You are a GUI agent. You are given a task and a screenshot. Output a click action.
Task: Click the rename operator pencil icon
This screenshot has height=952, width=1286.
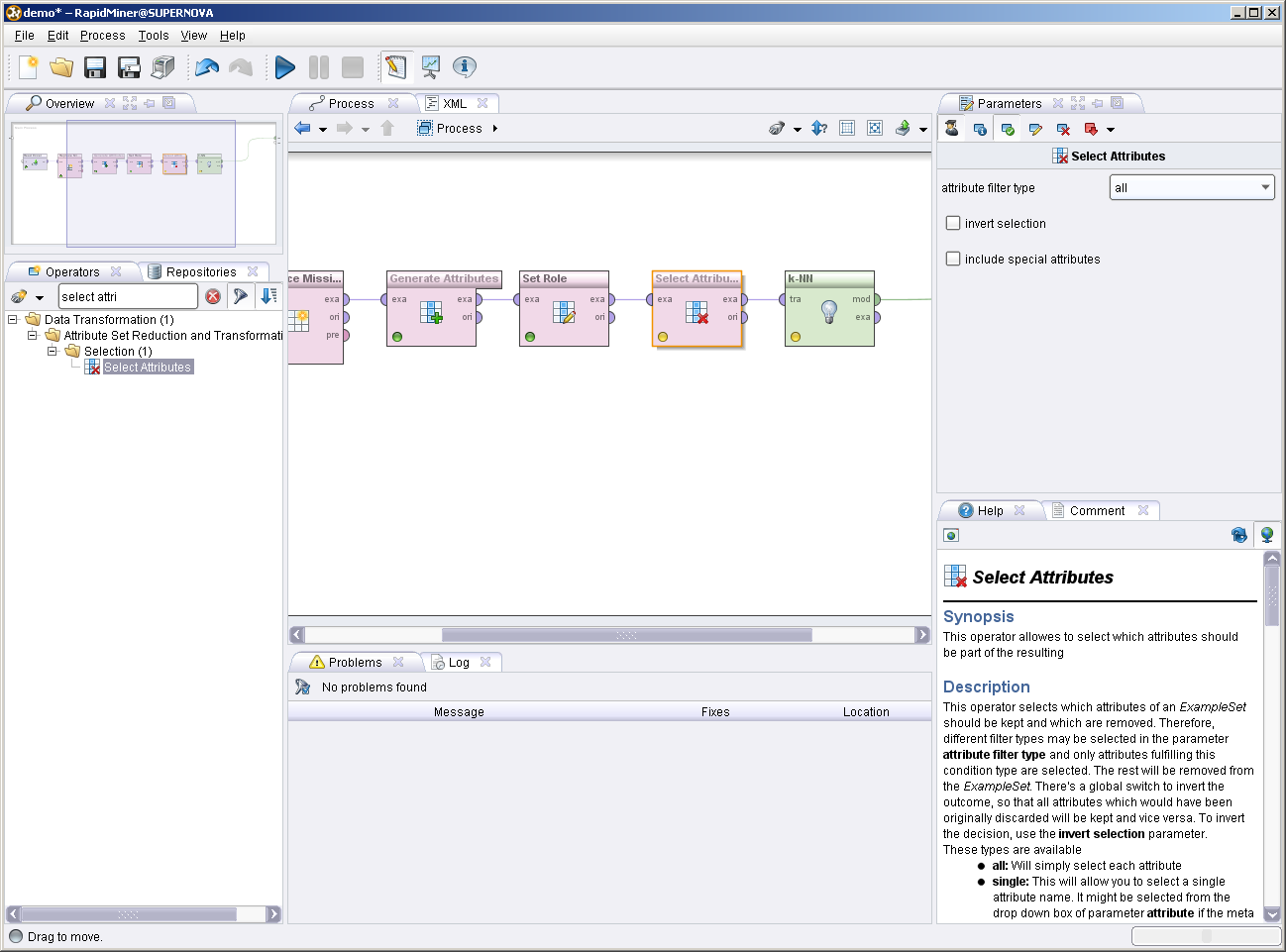[1035, 129]
